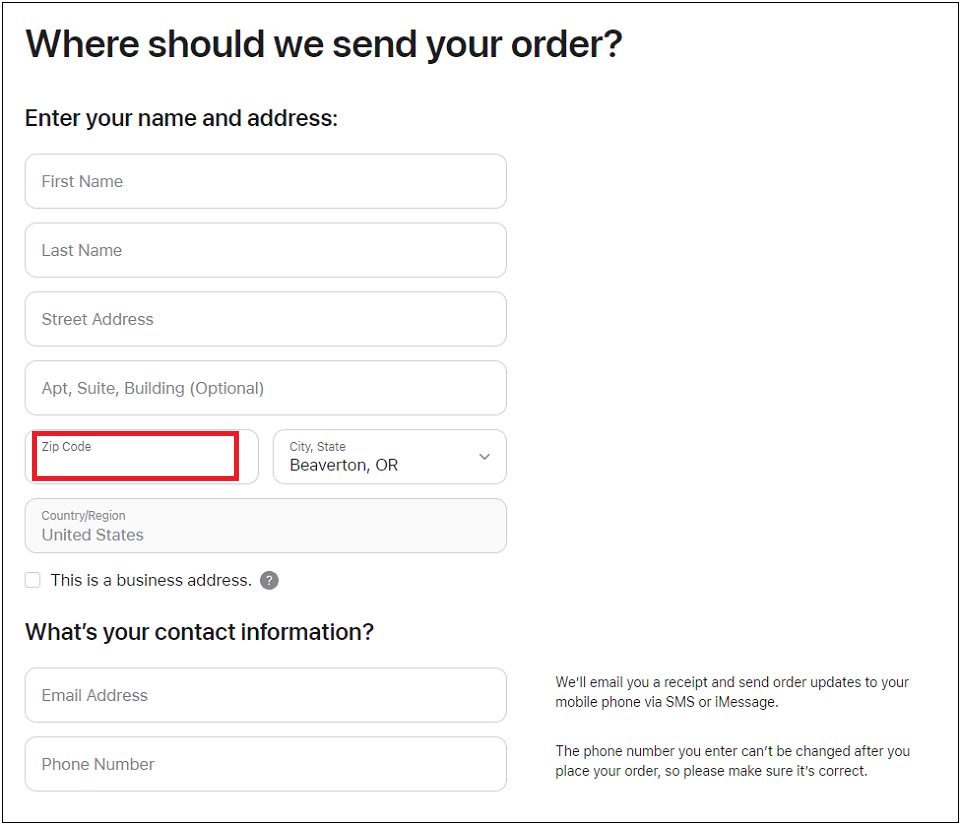The height and width of the screenshot is (825, 960).
Task: Click the question mark help icon
Action: 269,581
